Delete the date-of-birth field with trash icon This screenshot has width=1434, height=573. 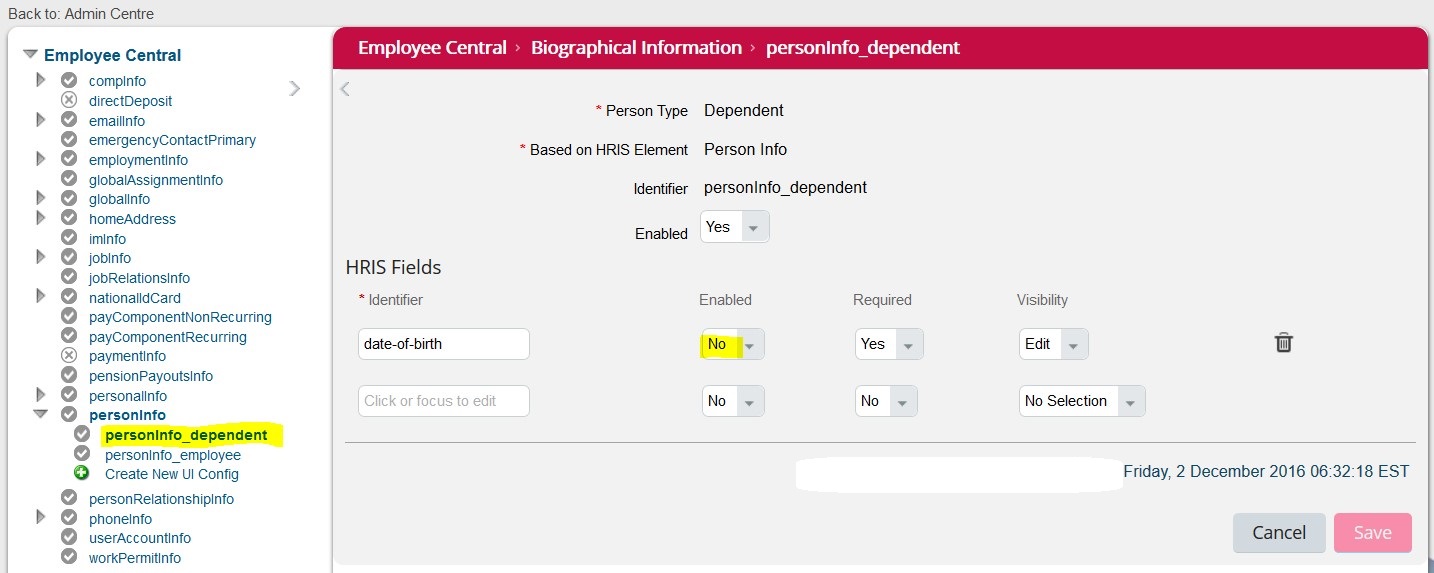(x=1284, y=343)
